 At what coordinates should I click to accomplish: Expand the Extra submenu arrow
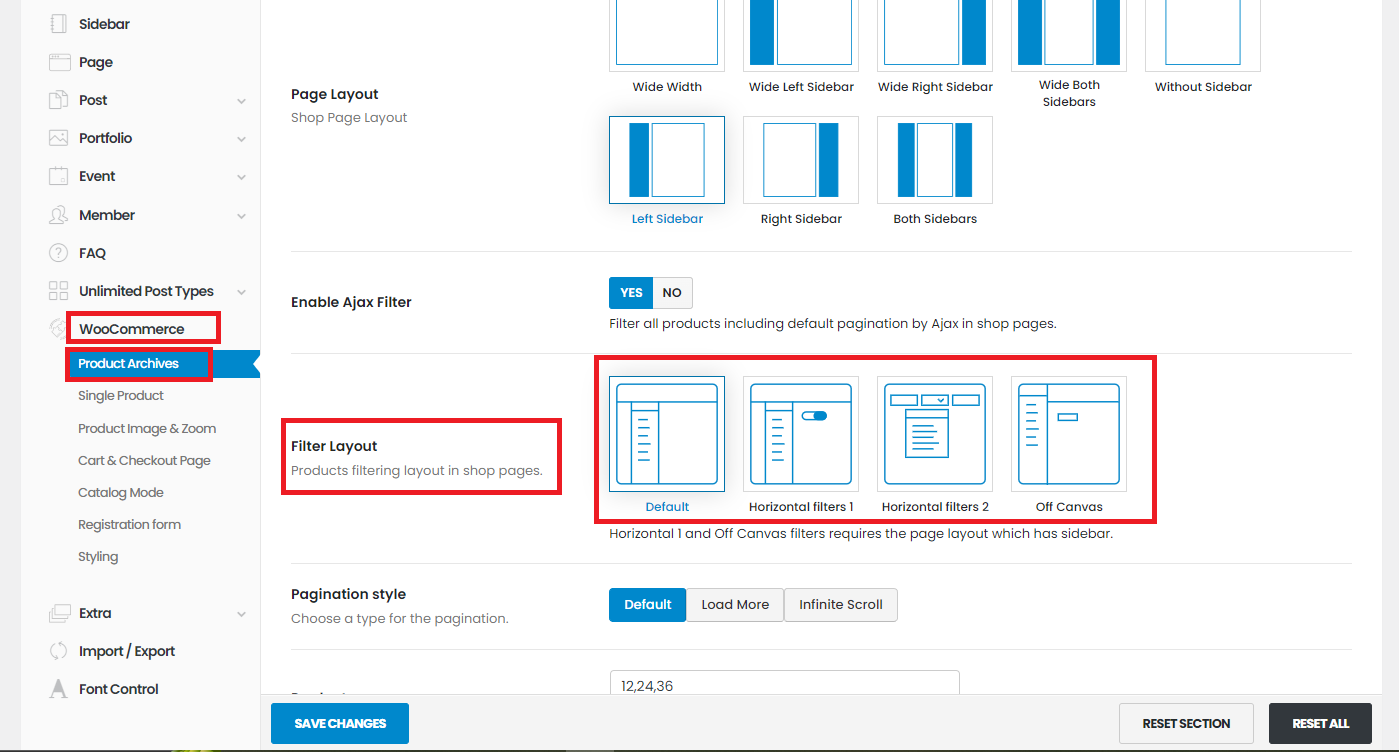click(241, 614)
